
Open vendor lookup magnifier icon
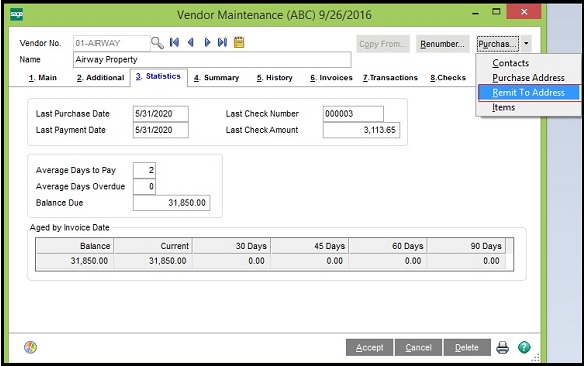click(157, 43)
